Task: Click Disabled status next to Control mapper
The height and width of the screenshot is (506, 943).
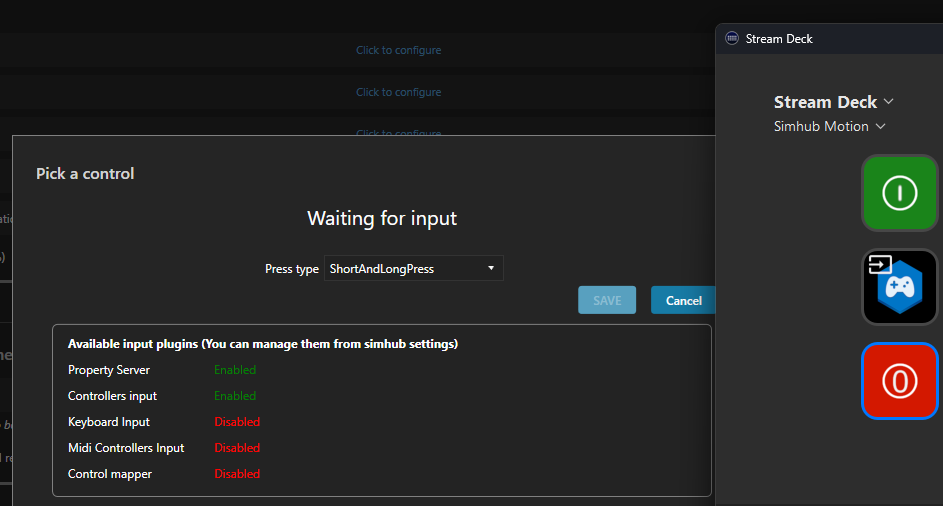Action: coord(237,474)
